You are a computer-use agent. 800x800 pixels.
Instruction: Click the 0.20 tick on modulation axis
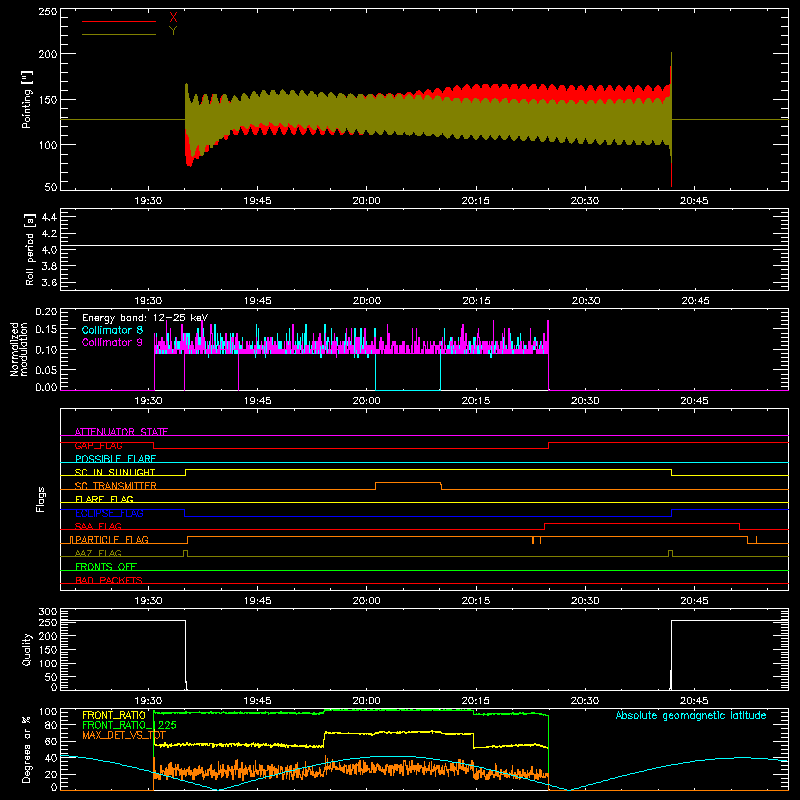(x=46, y=312)
